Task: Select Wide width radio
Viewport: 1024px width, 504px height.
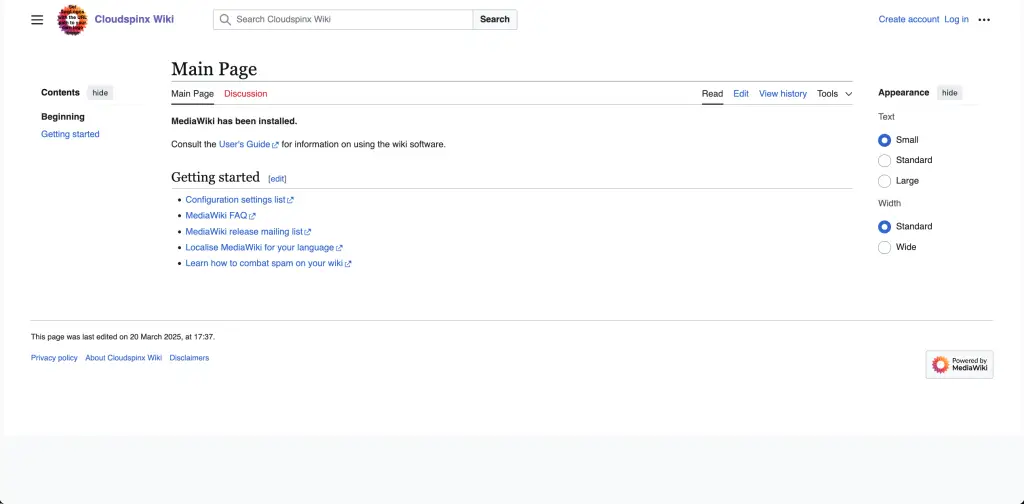Action: pyautogui.click(x=884, y=247)
